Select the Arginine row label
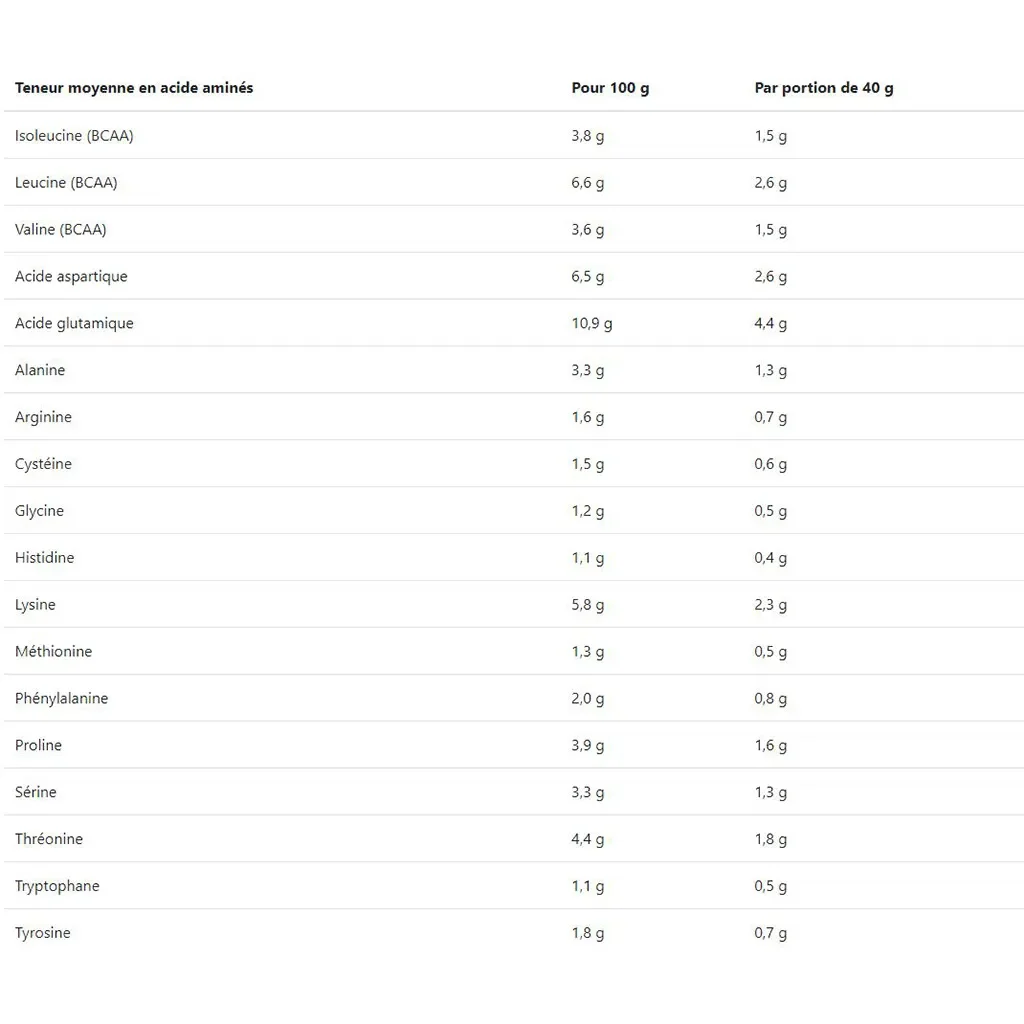Screen dimensions: 1024x1024 click(x=43, y=417)
